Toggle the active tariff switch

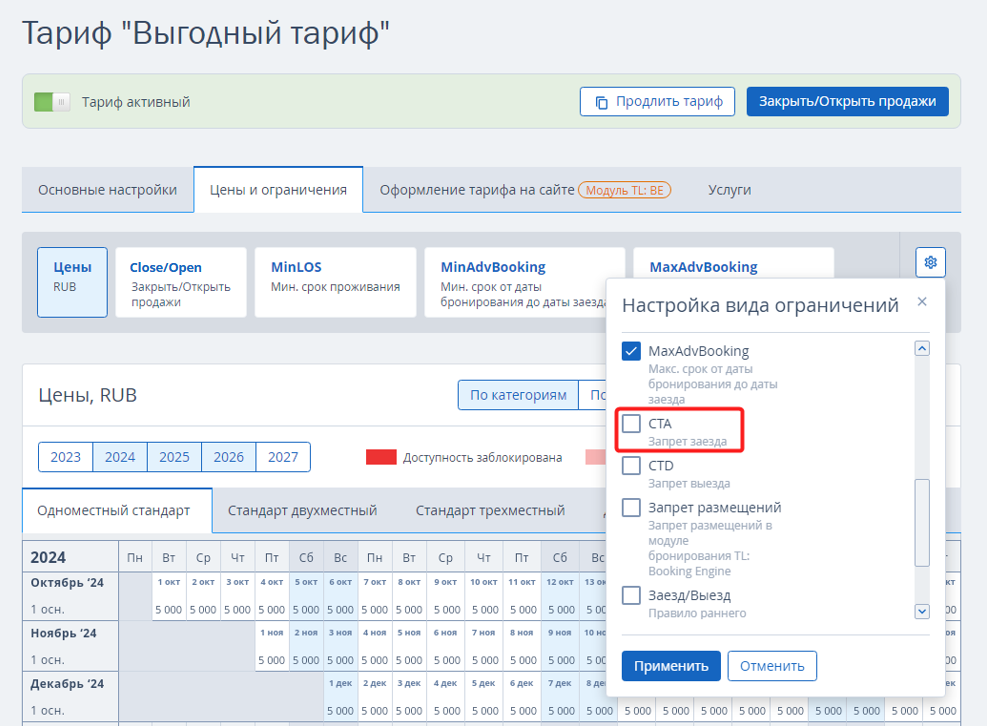(52, 102)
